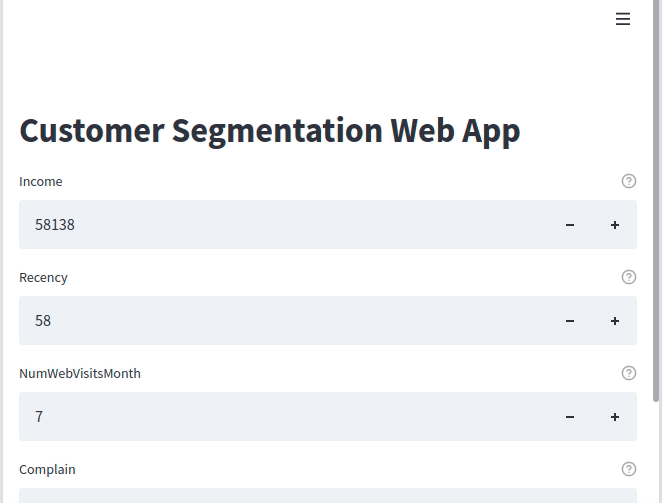The height and width of the screenshot is (503, 662).
Task: Click the Recency help icon
Action: pyautogui.click(x=629, y=277)
